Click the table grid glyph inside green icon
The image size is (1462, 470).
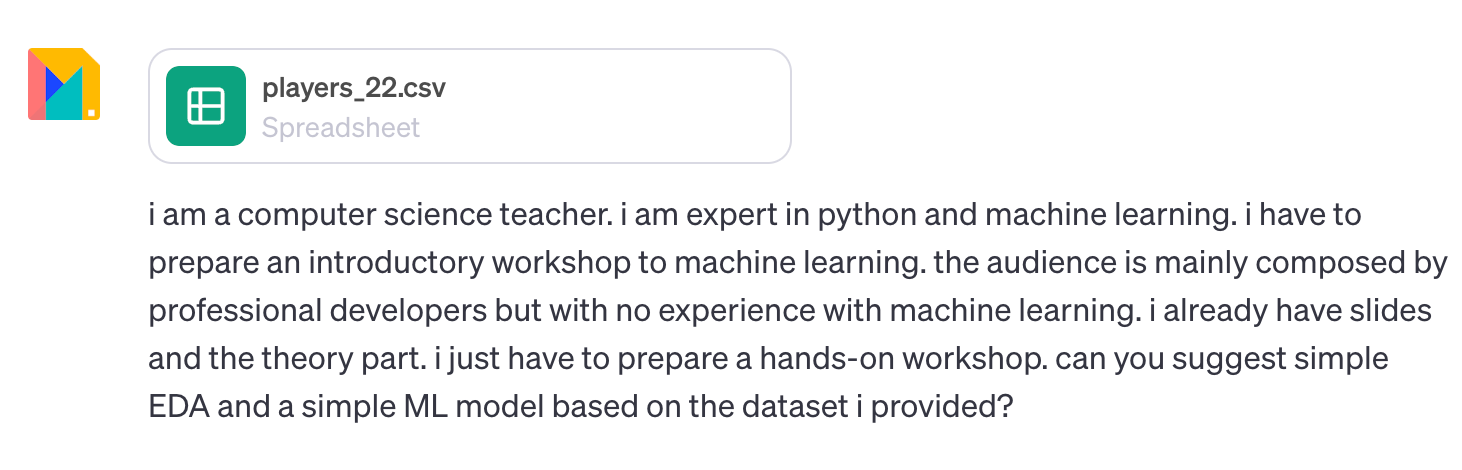pos(206,106)
